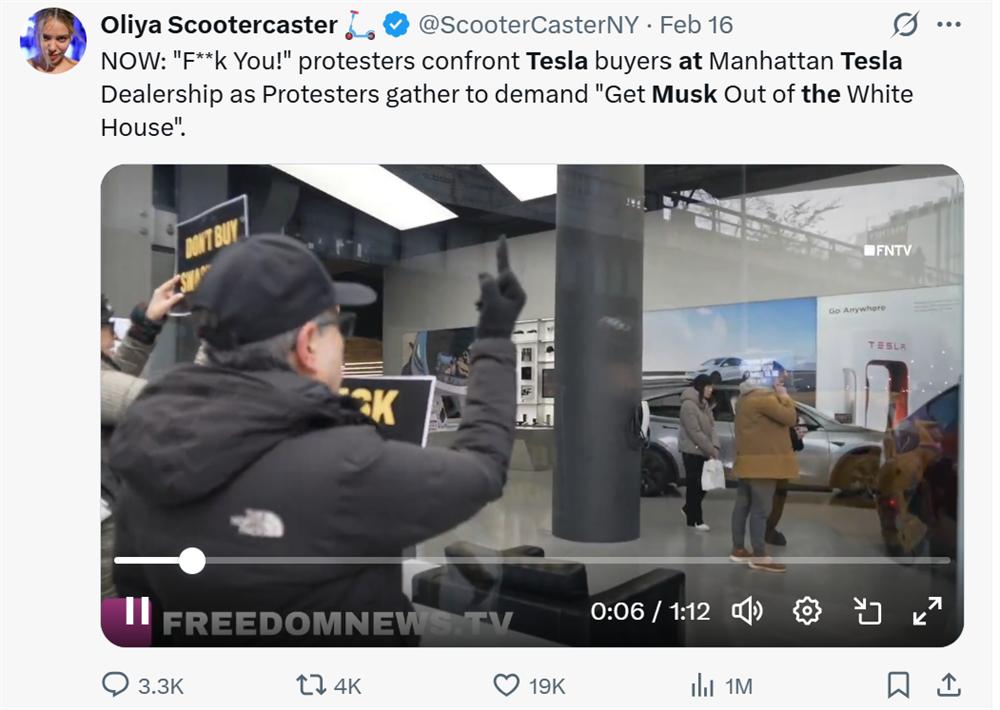1000x710 pixels.
Task: Toggle picture-in-picture mode icon
Action: (867, 611)
